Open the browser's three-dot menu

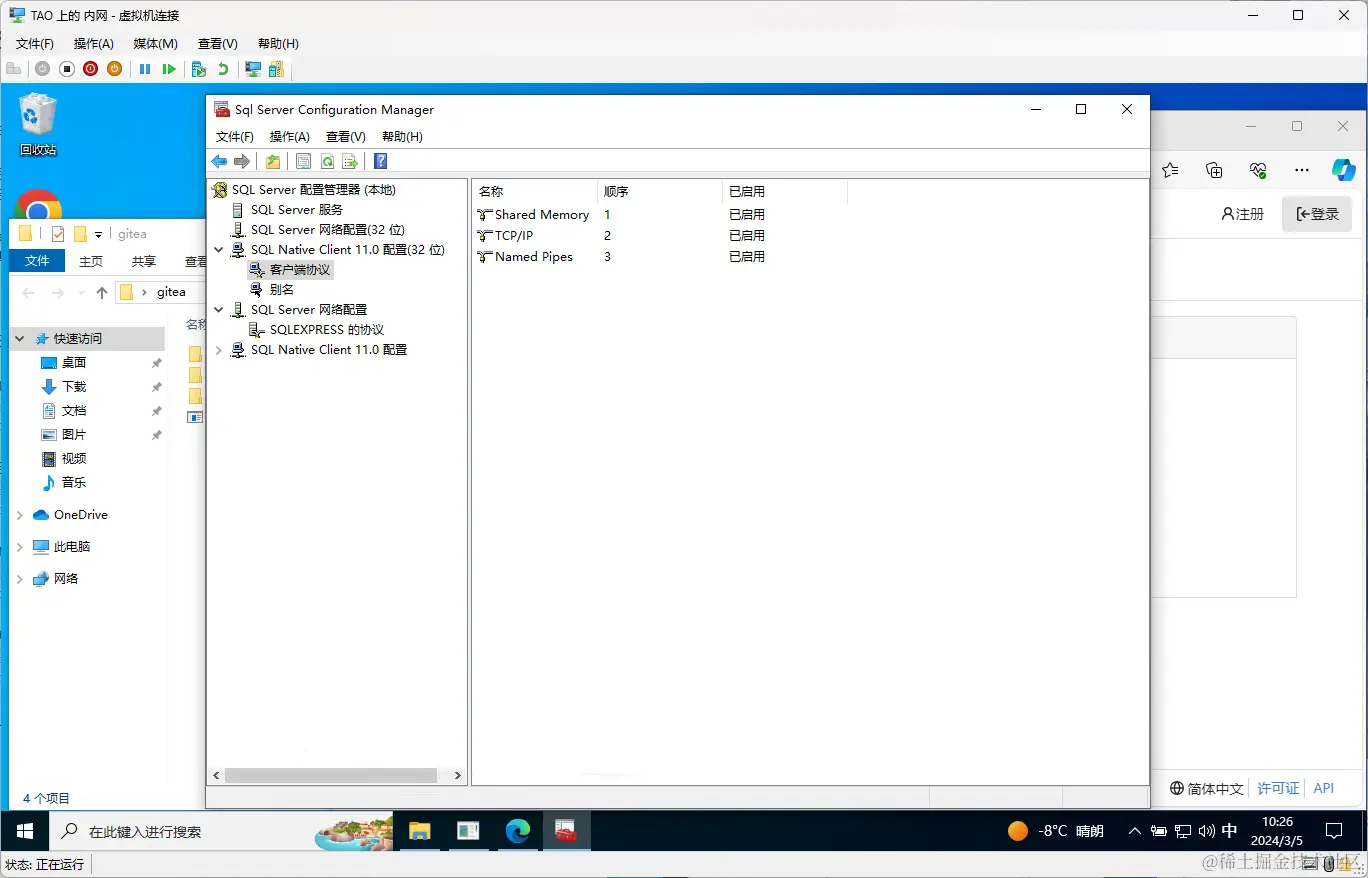[x=1301, y=170]
